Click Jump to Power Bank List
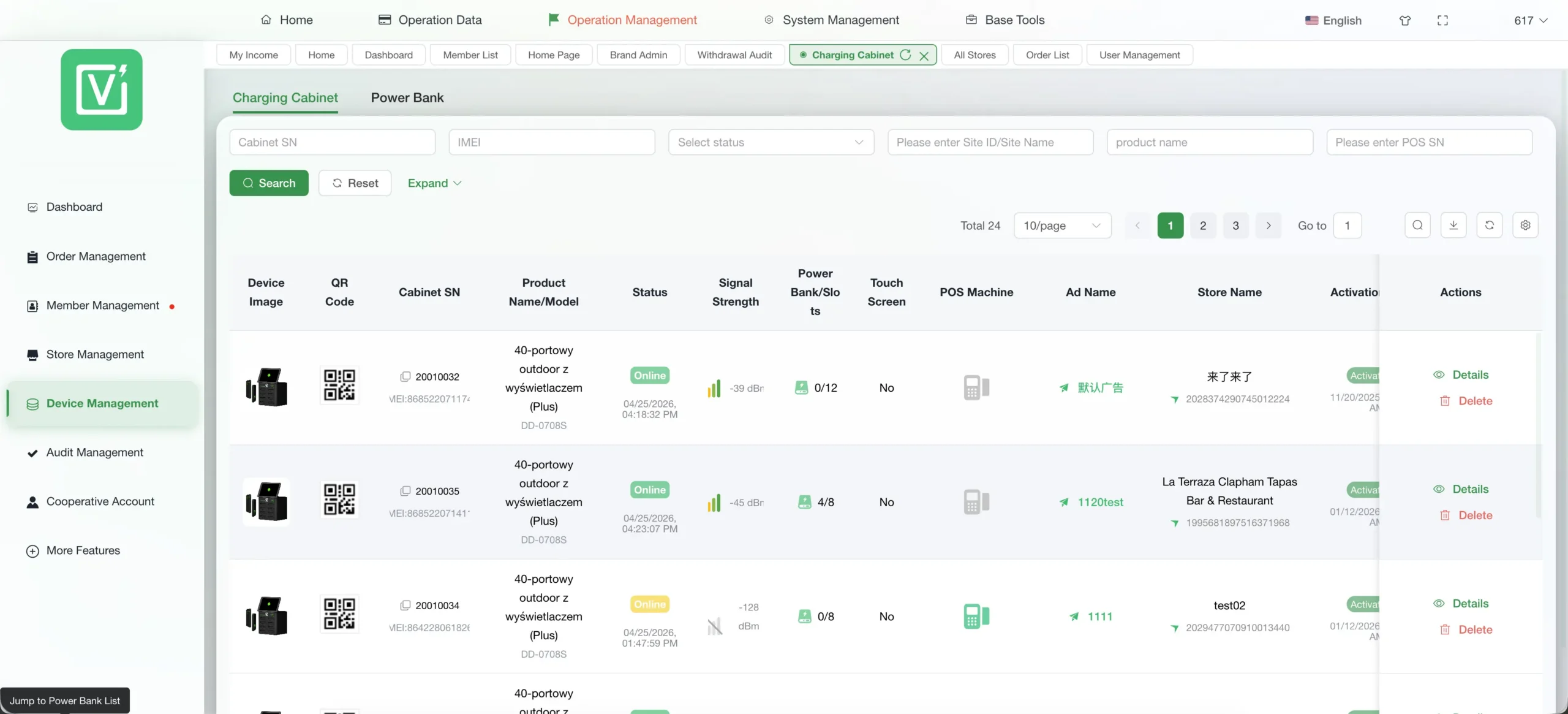 tap(65, 701)
